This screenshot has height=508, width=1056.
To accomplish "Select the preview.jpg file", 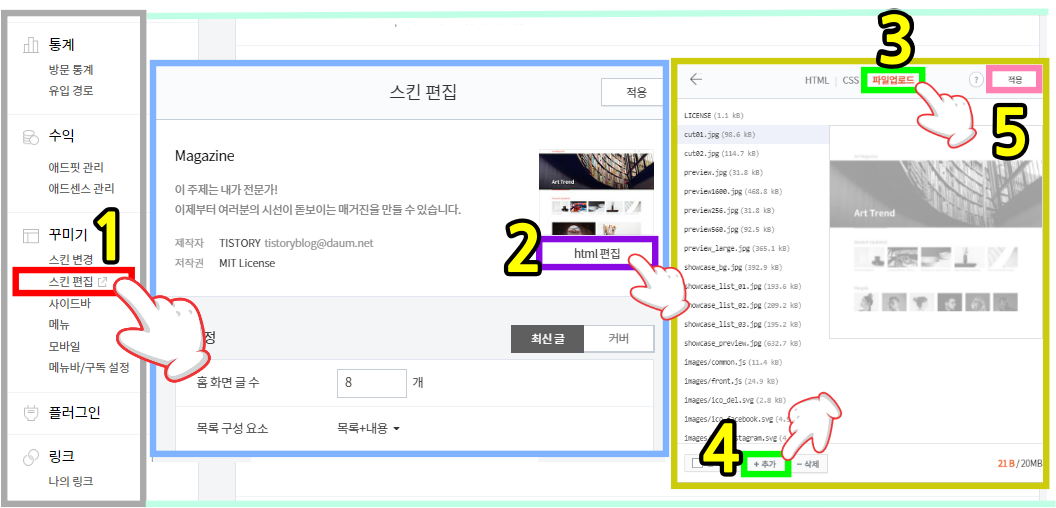I will pyautogui.click(x=723, y=172).
